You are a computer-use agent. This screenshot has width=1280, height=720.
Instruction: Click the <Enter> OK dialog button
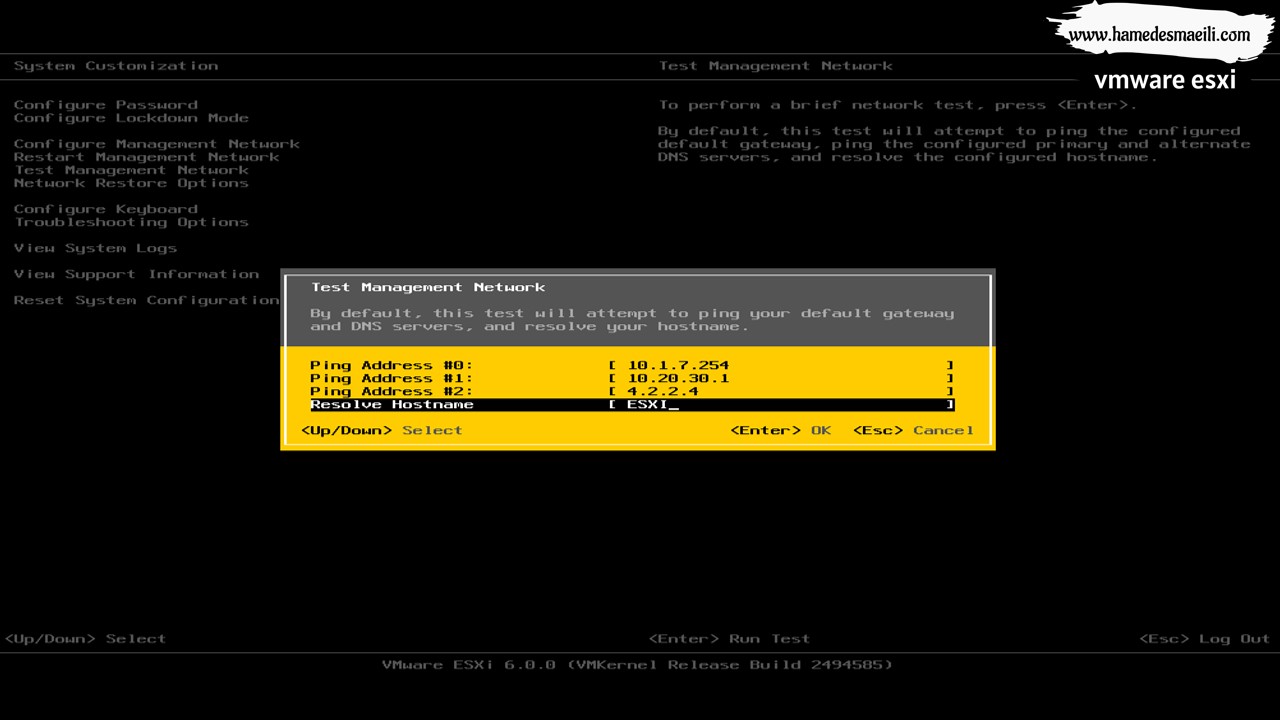pos(781,430)
